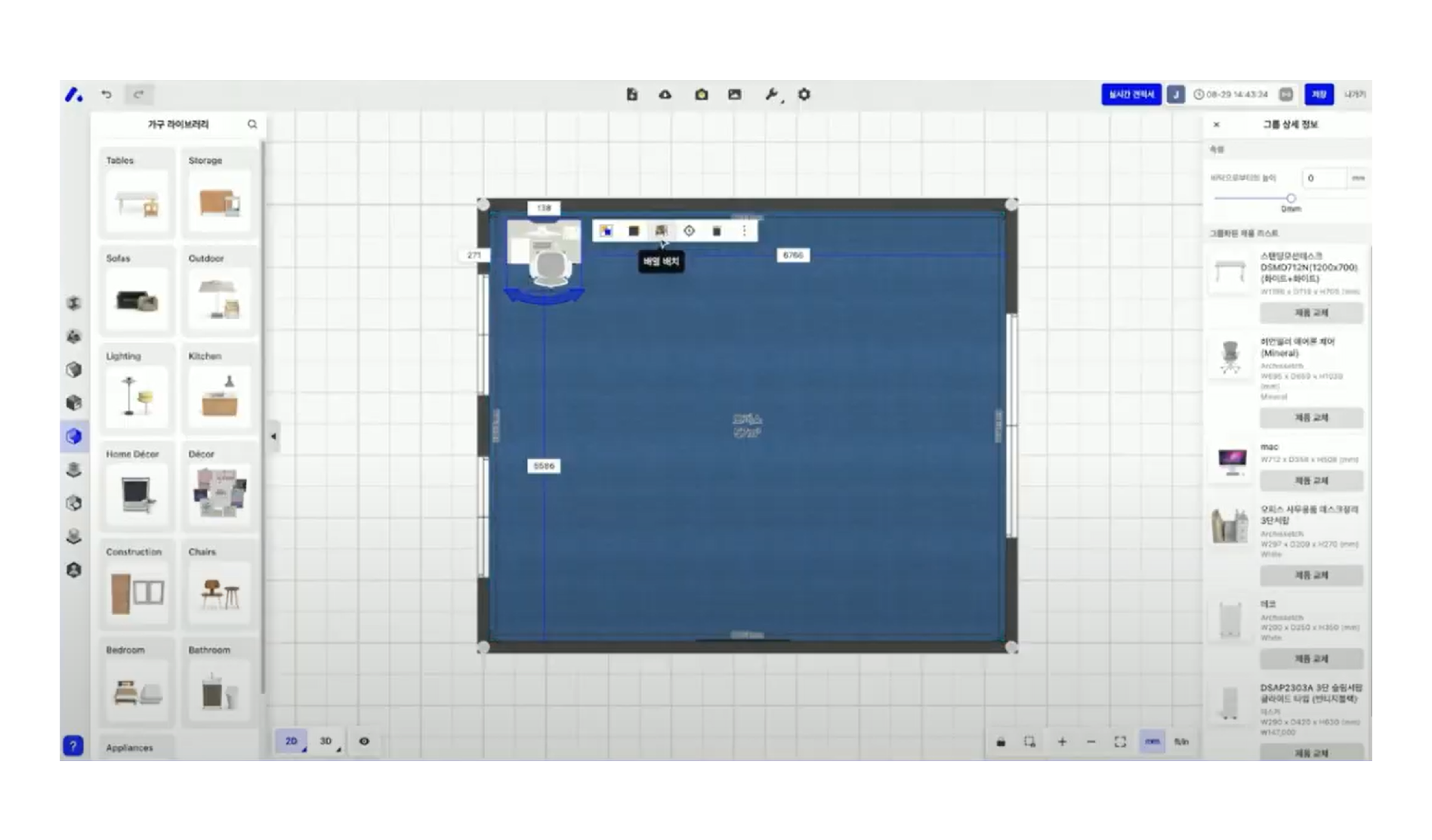
Task: Toggle visibility with the eye icon
Action: click(x=364, y=741)
